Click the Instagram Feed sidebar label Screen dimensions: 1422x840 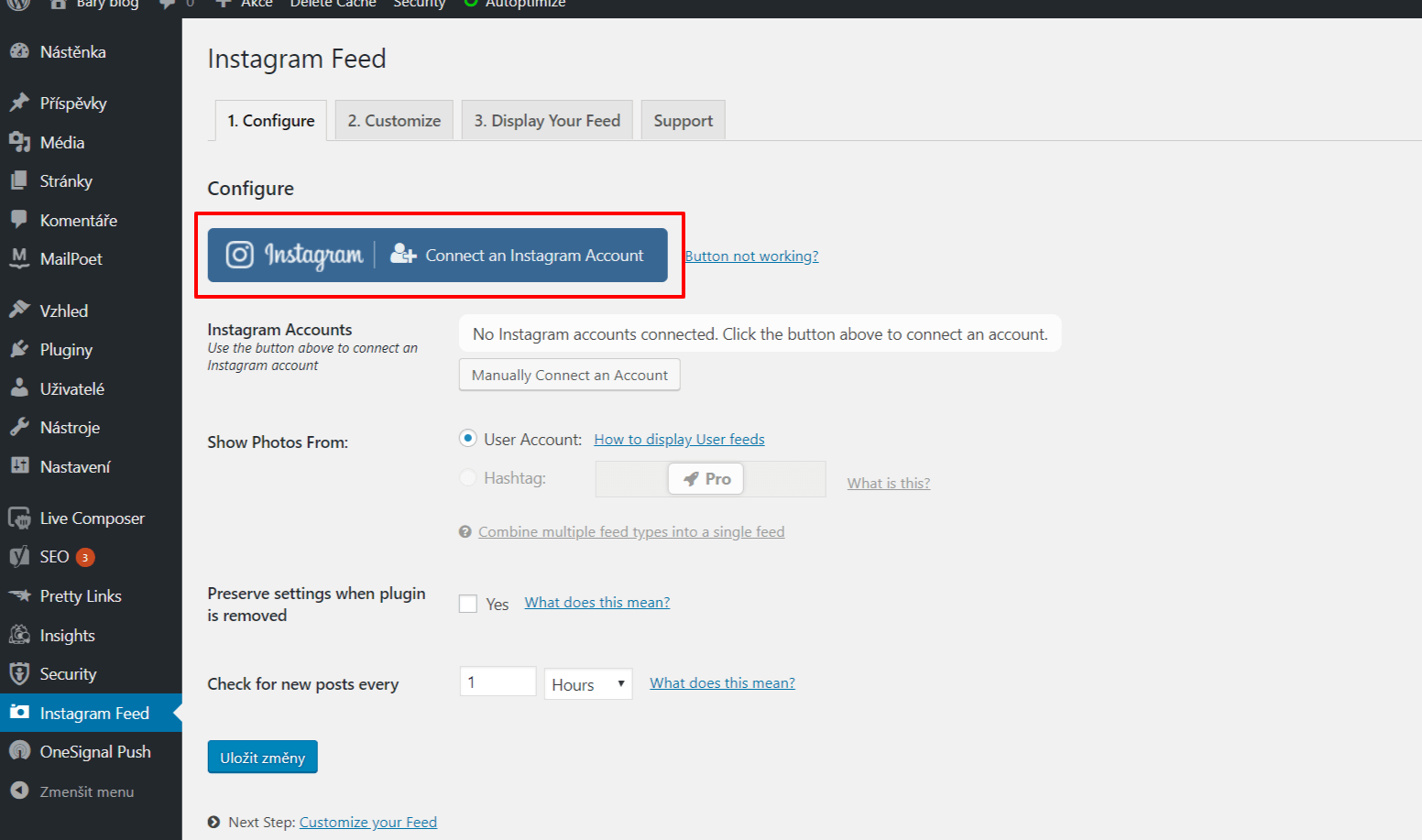94,713
